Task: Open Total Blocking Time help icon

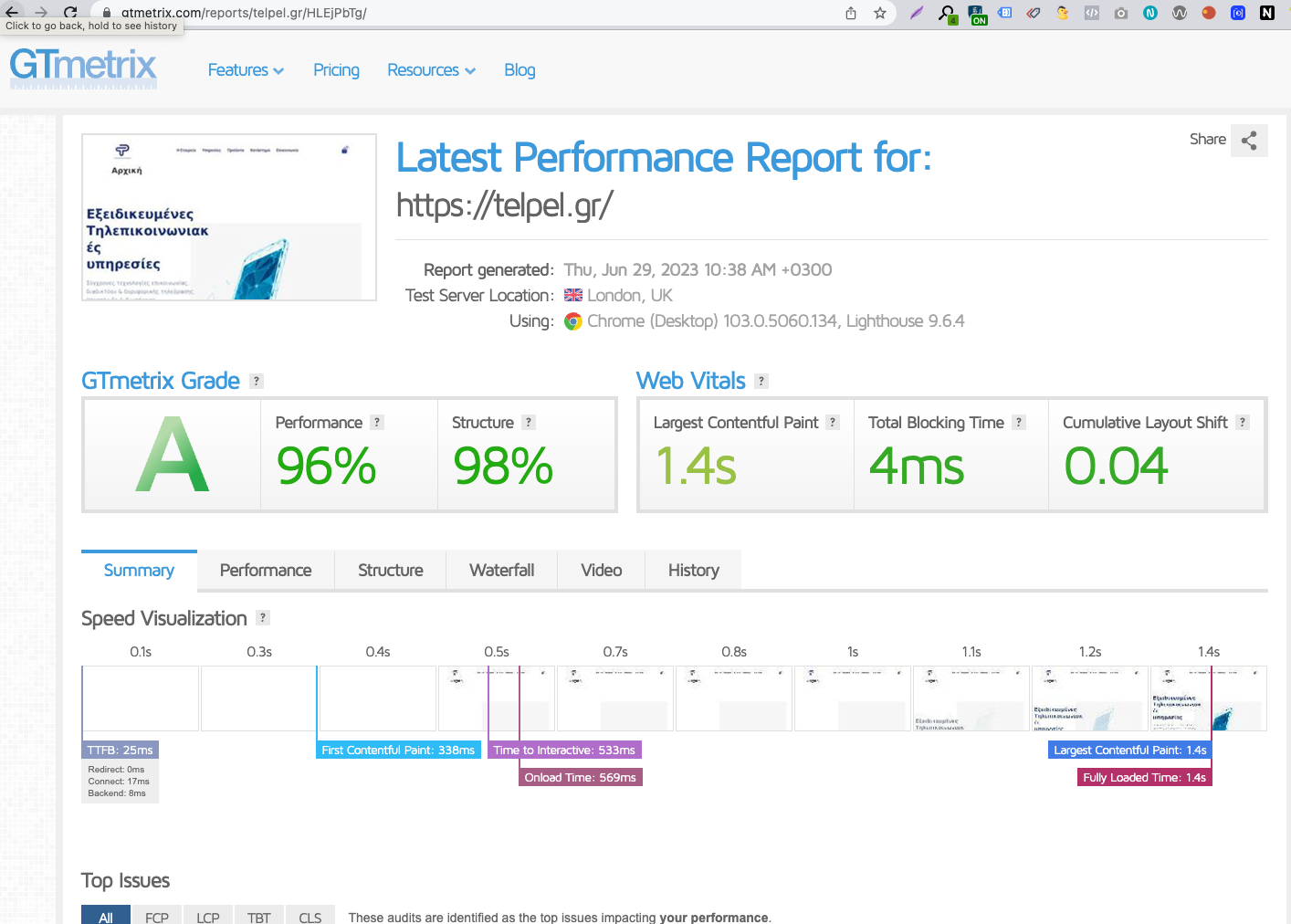Action: point(1019,423)
